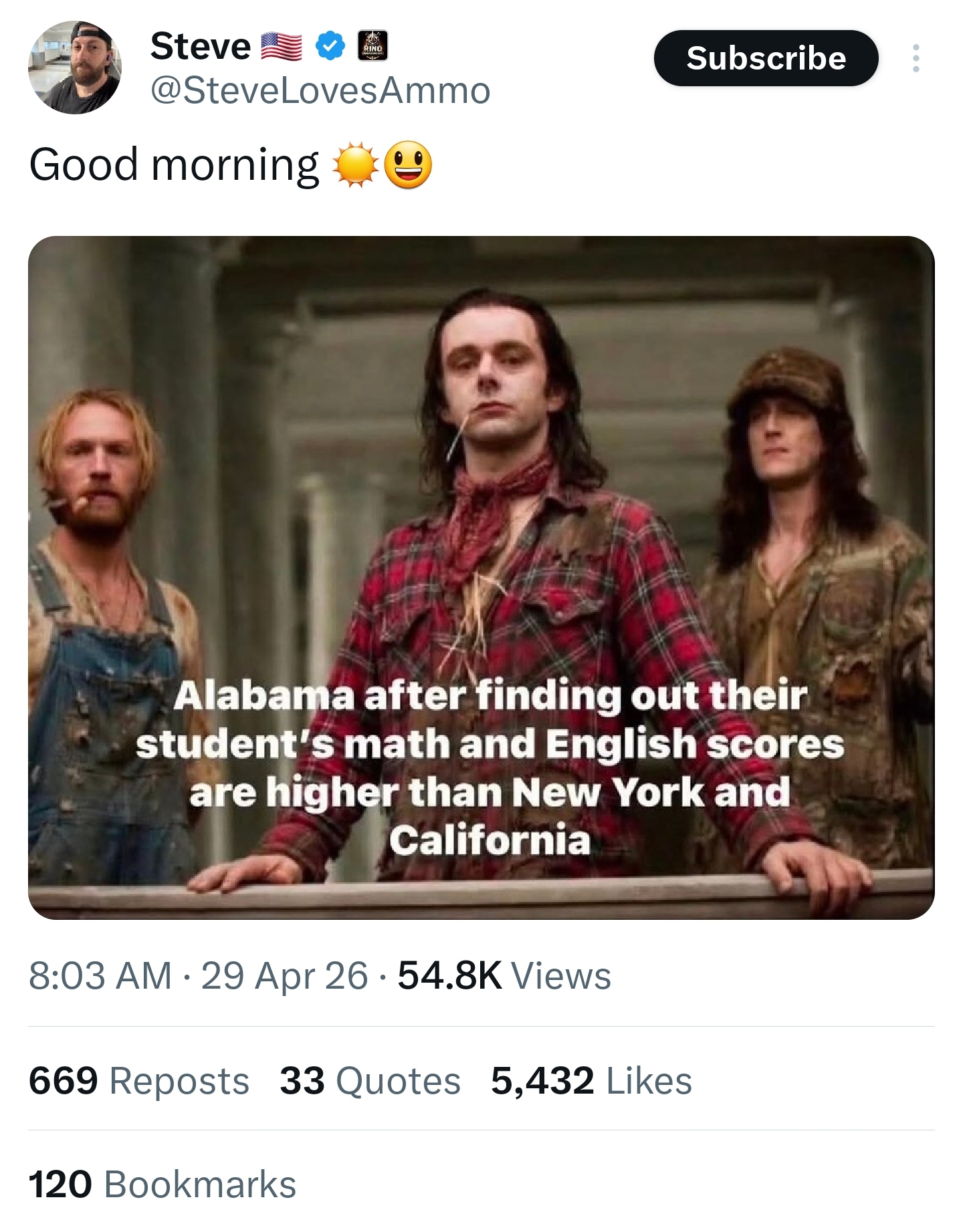Image resolution: width=963 pixels, height=1232 pixels.
Task: Click the 120 Bookmarks count
Action: click(162, 1184)
